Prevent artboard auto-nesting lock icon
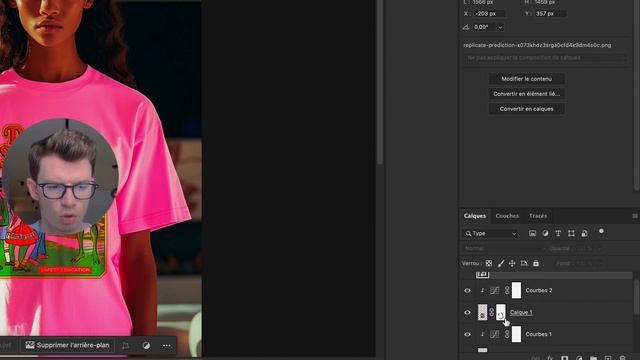The image size is (640, 360). coord(524,264)
